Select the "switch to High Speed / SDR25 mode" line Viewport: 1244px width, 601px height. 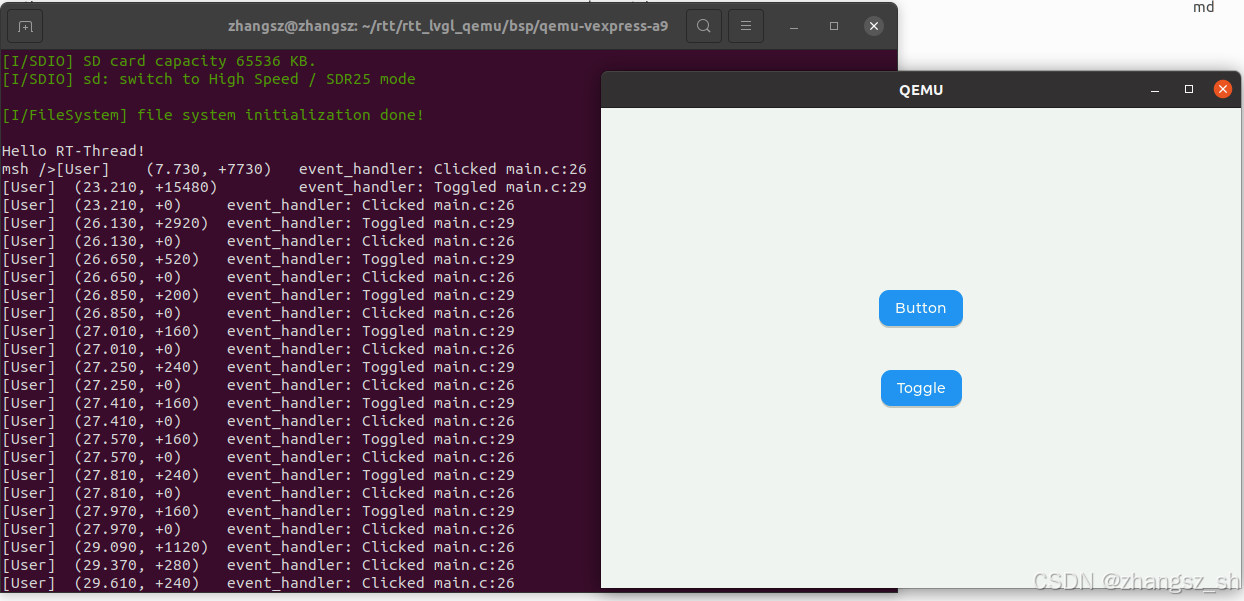point(209,79)
